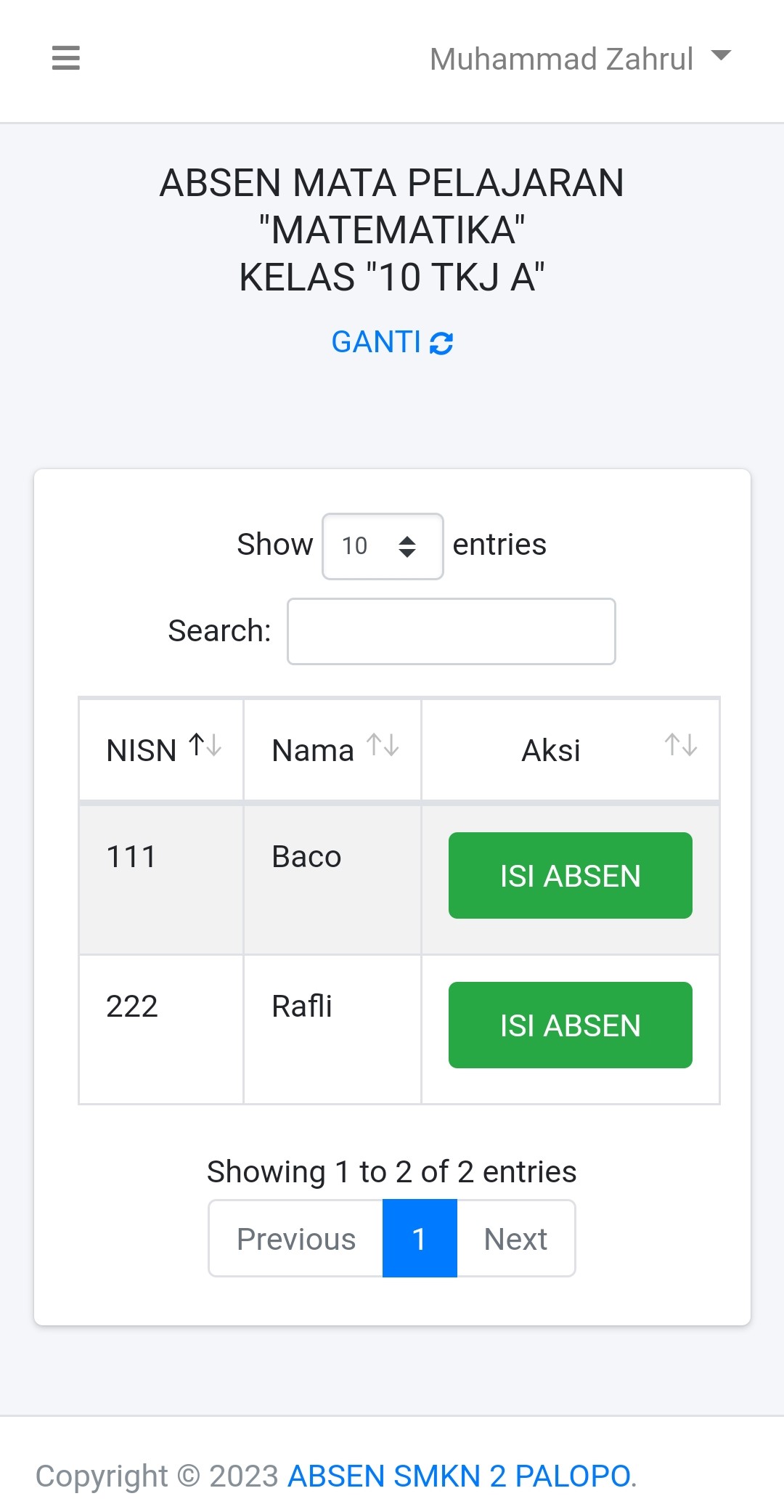Open the hamburger sidebar menu
Viewport: 784px width, 1512px height.
(66, 57)
